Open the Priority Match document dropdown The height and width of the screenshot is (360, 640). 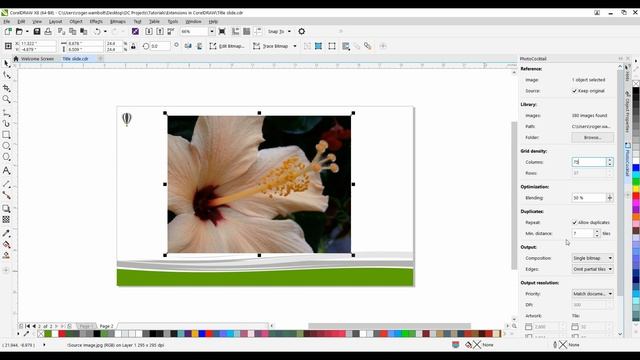point(593,293)
